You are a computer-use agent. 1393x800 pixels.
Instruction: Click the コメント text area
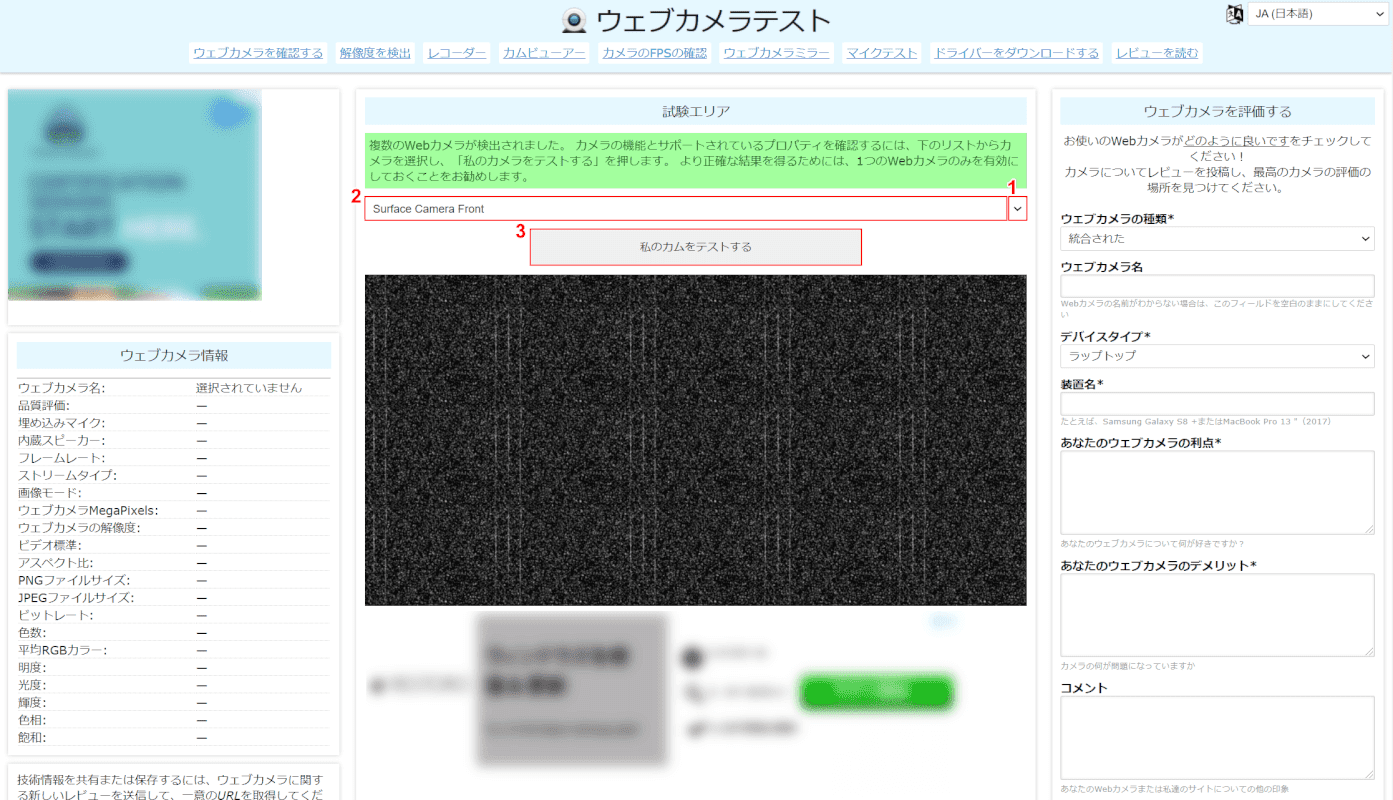pyautogui.click(x=1217, y=738)
